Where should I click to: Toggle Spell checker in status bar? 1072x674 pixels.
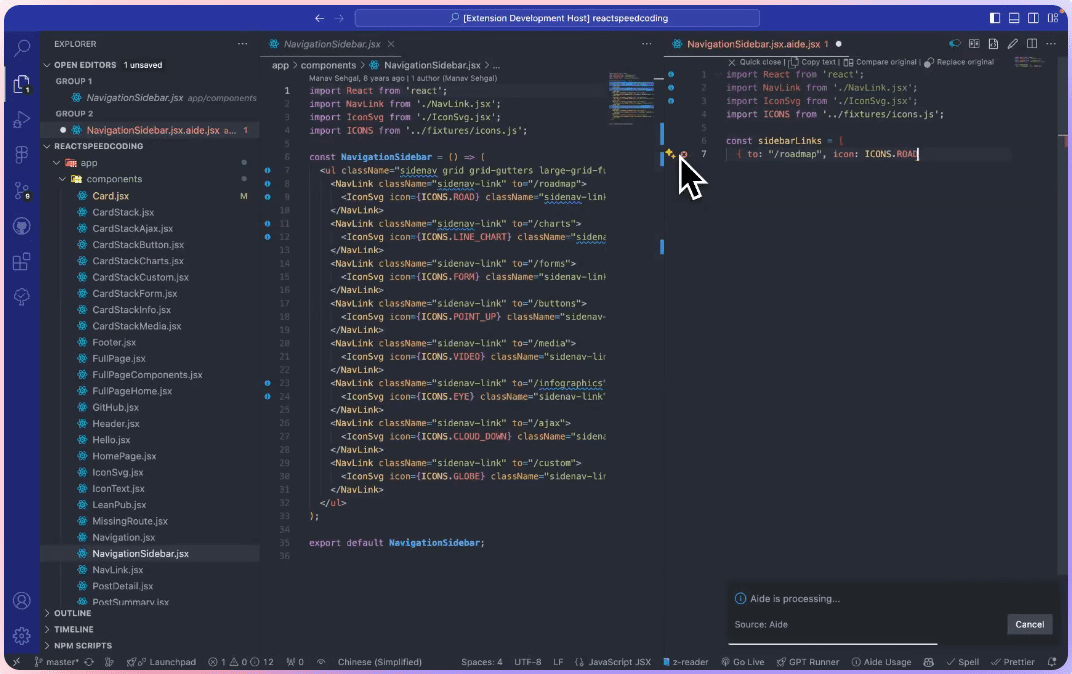point(963,662)
